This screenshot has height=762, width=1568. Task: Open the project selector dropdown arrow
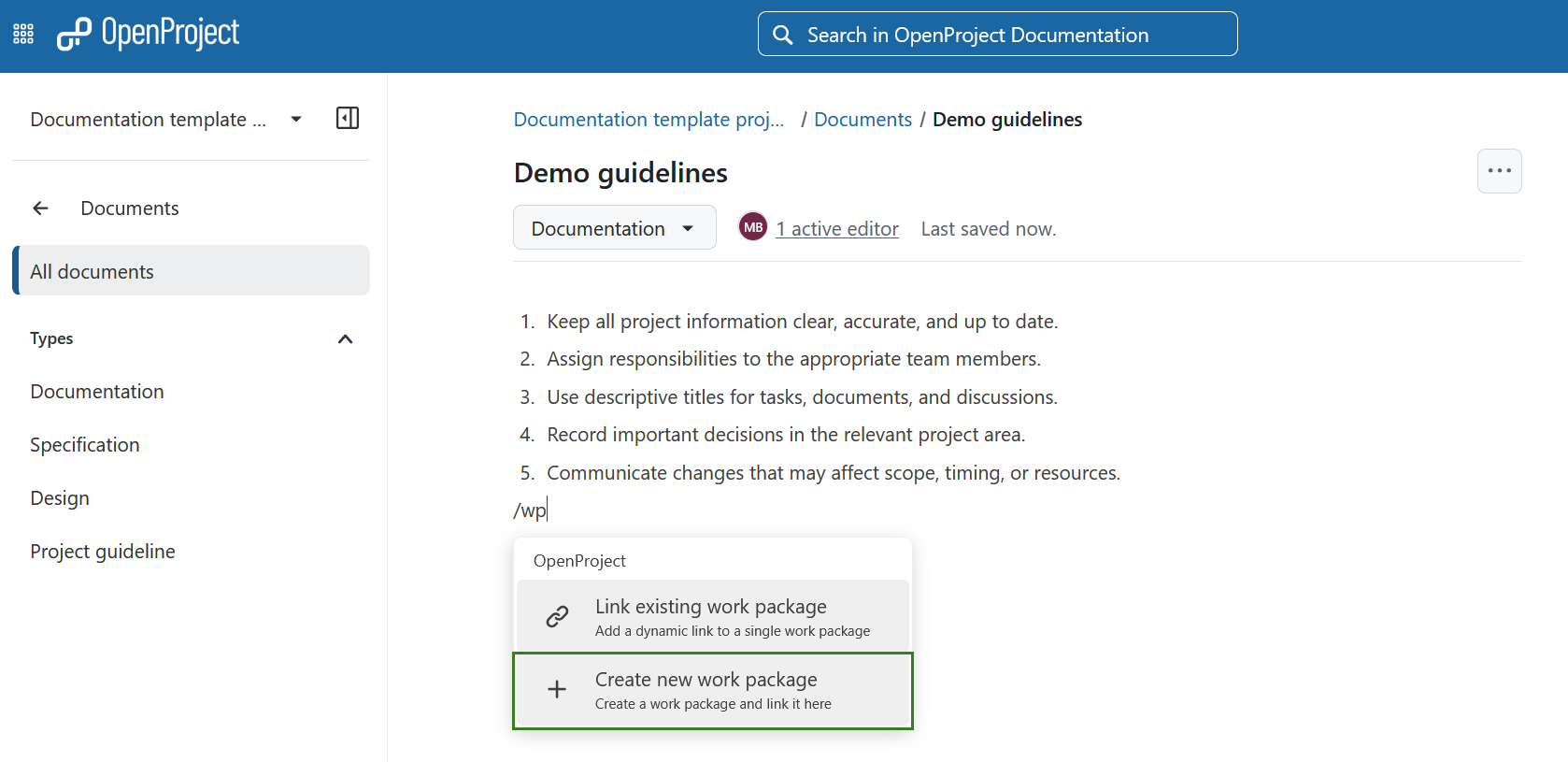[x=296, y=119]
